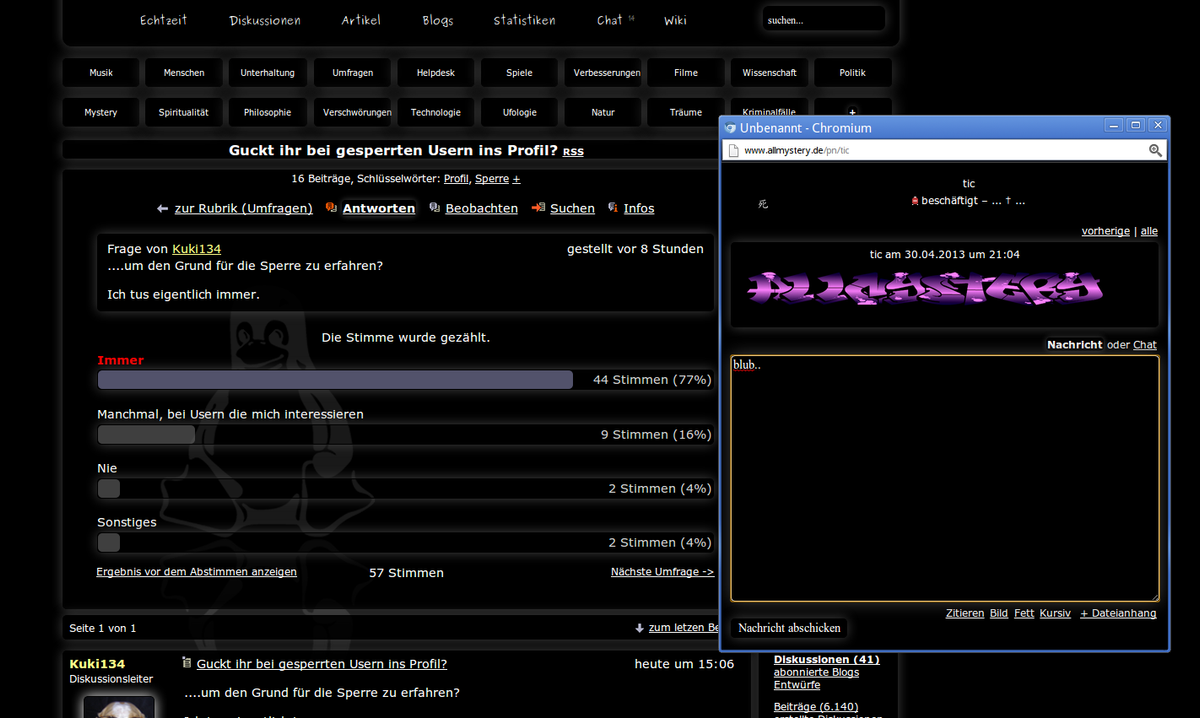Select the Träume category

tap(686, 113)
